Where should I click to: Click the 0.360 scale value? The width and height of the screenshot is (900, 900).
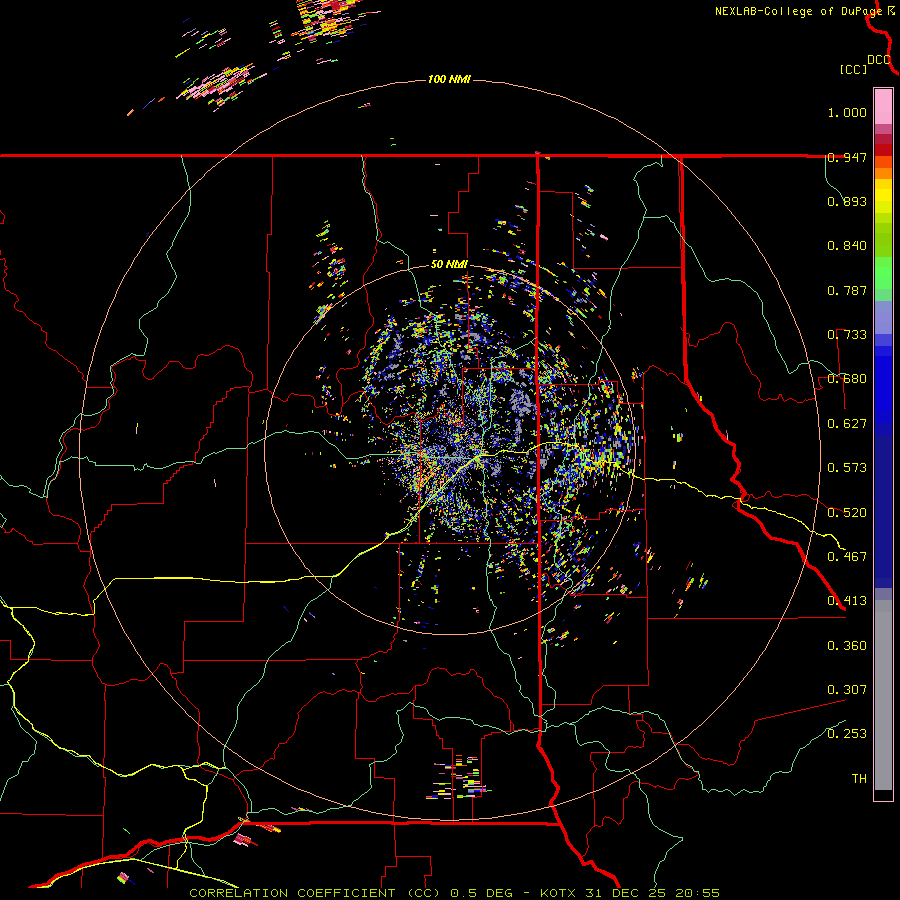point(847,646)
